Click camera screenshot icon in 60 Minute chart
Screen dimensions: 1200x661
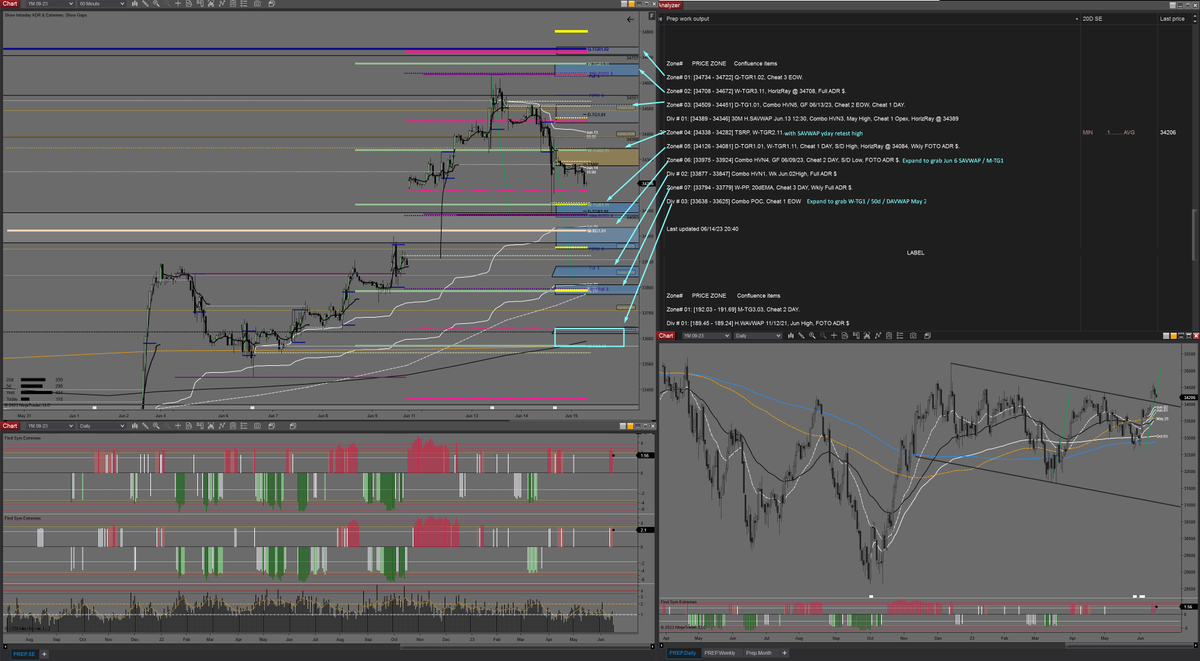pyautogui.click(x=257, y=5)
